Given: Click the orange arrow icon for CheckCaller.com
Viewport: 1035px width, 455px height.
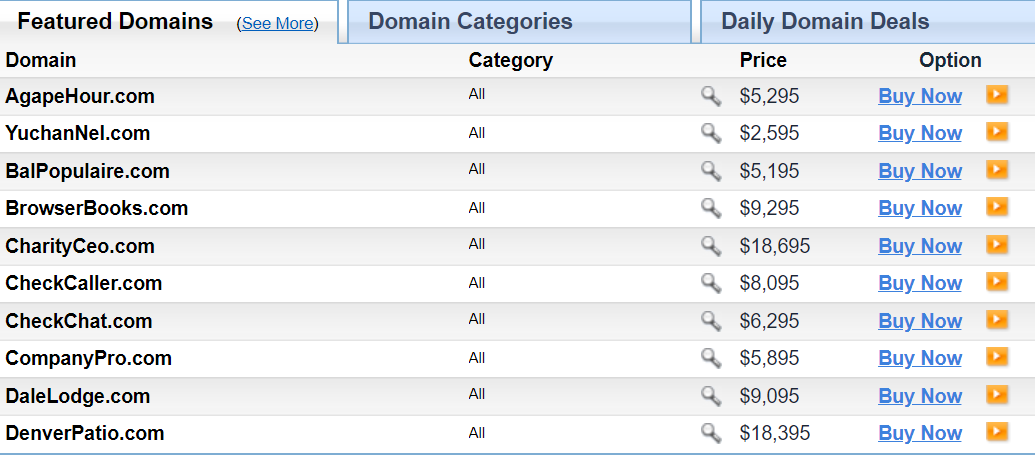Looking at the screenshot, I should (x=997, y=282).
